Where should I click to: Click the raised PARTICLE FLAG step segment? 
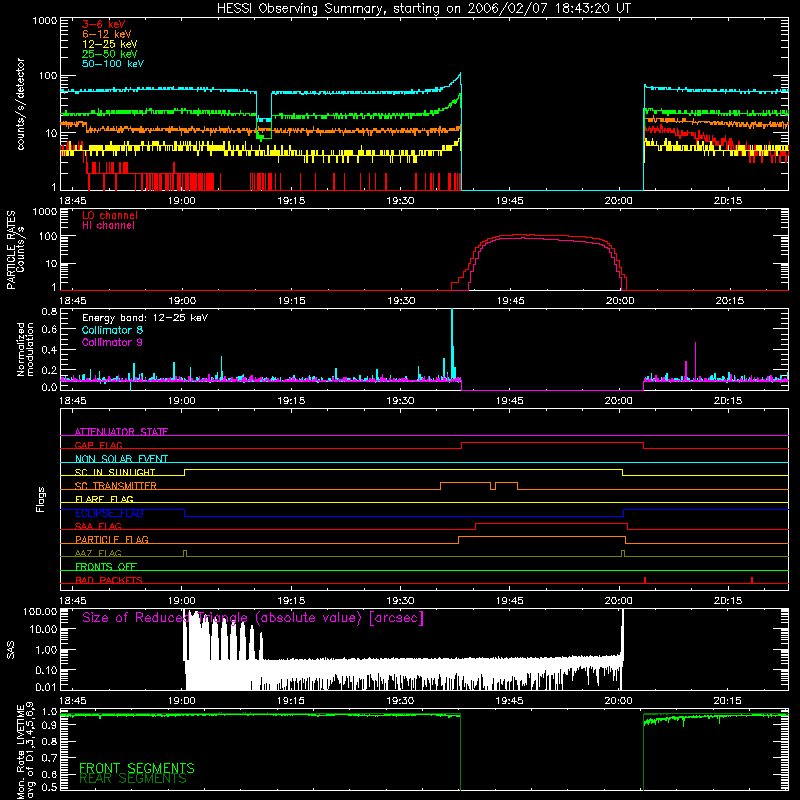pos(542,537)
